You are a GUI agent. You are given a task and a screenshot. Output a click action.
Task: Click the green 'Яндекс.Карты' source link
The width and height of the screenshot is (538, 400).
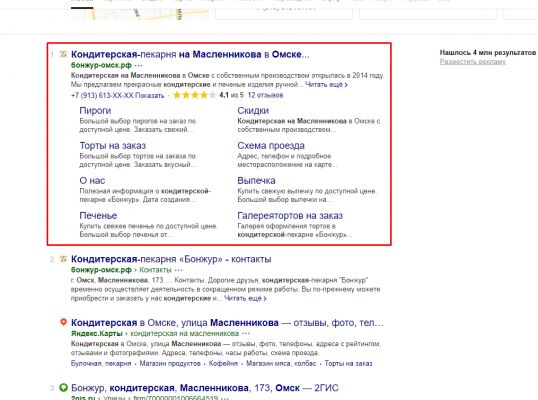(x=97, y=333)
